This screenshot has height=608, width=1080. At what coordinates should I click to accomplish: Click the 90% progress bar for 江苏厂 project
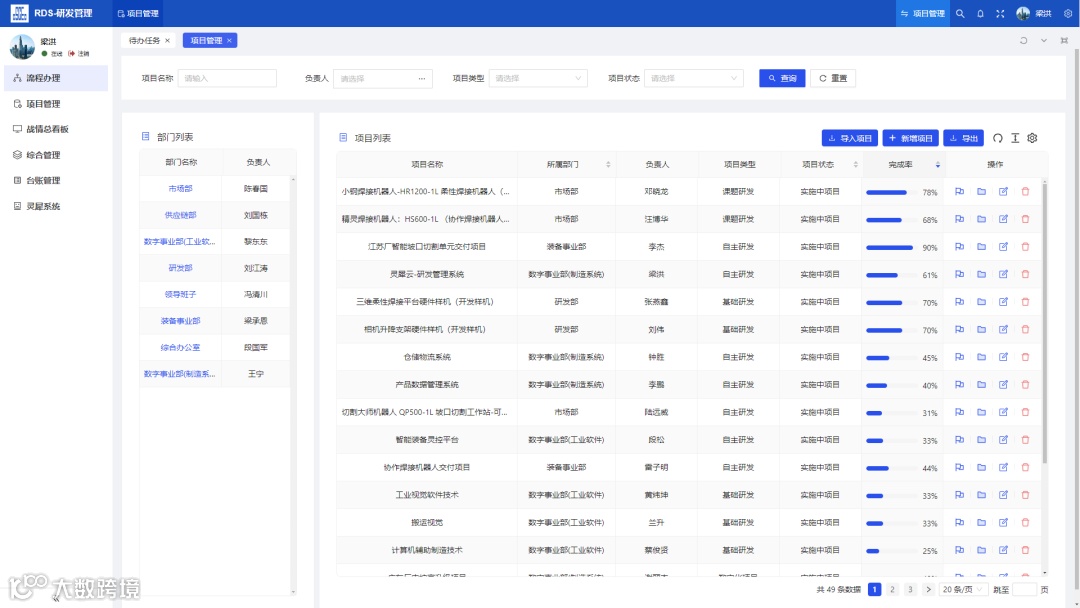(892, 247)
